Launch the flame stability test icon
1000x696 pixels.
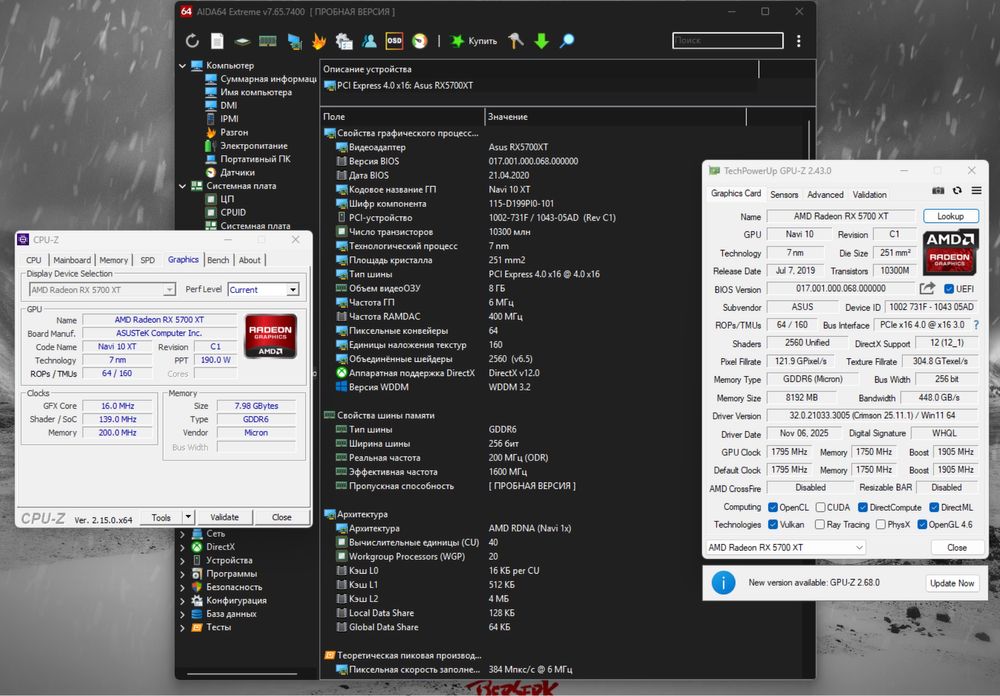[x=319, y=41]
